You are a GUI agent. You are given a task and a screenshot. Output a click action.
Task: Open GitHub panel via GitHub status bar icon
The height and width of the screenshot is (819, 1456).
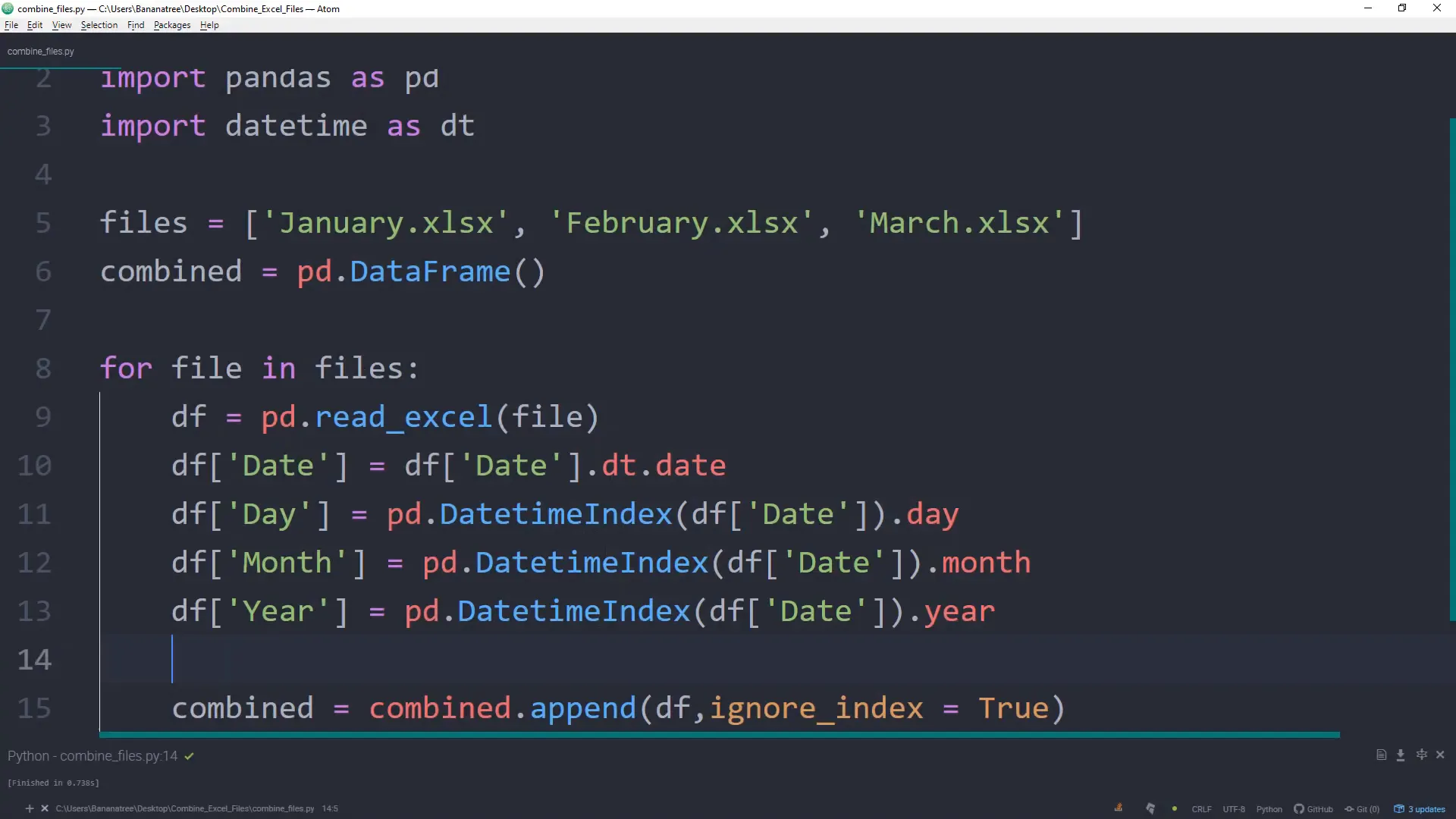(x=1314, y=808)
